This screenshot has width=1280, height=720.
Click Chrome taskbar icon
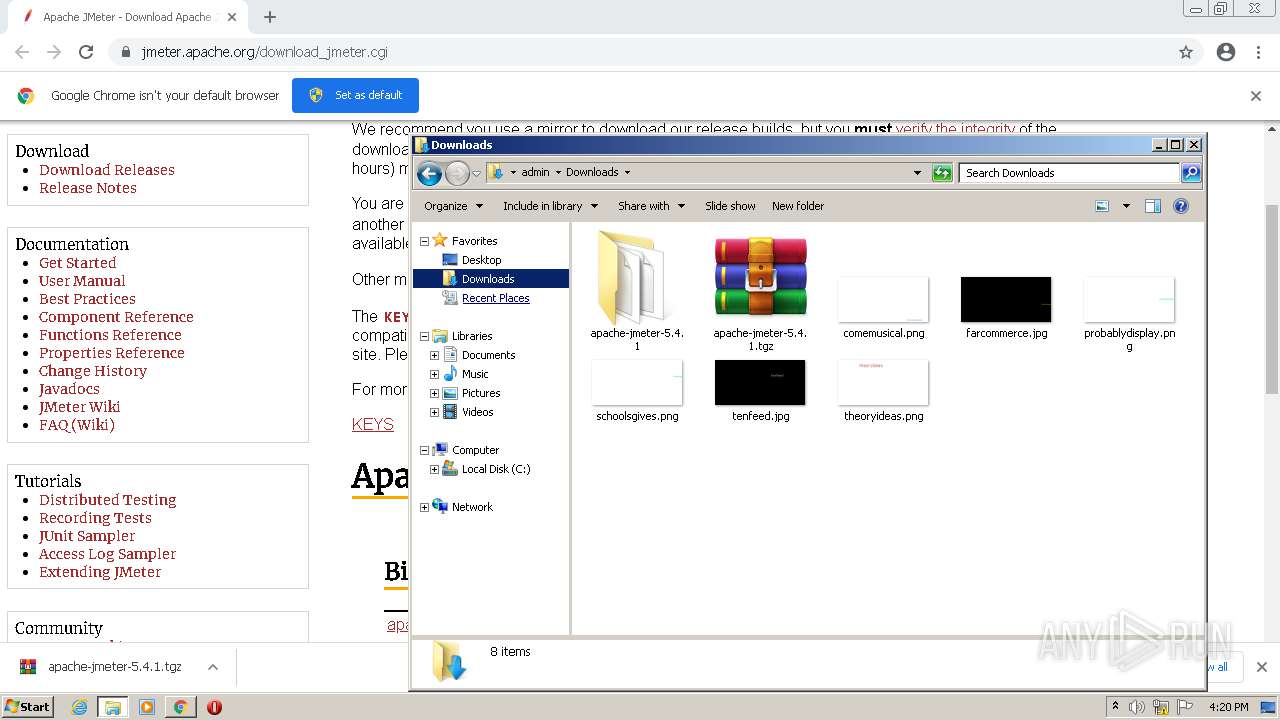click(180, 707)
